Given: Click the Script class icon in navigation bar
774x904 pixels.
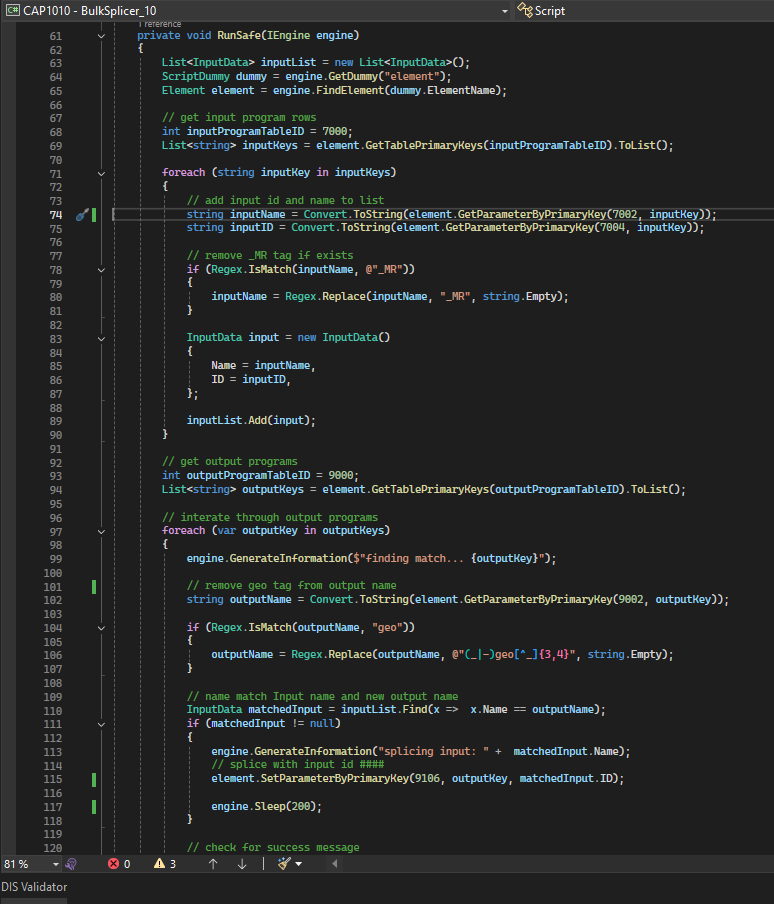Looking at the screenshot, I should click(523, 10).
